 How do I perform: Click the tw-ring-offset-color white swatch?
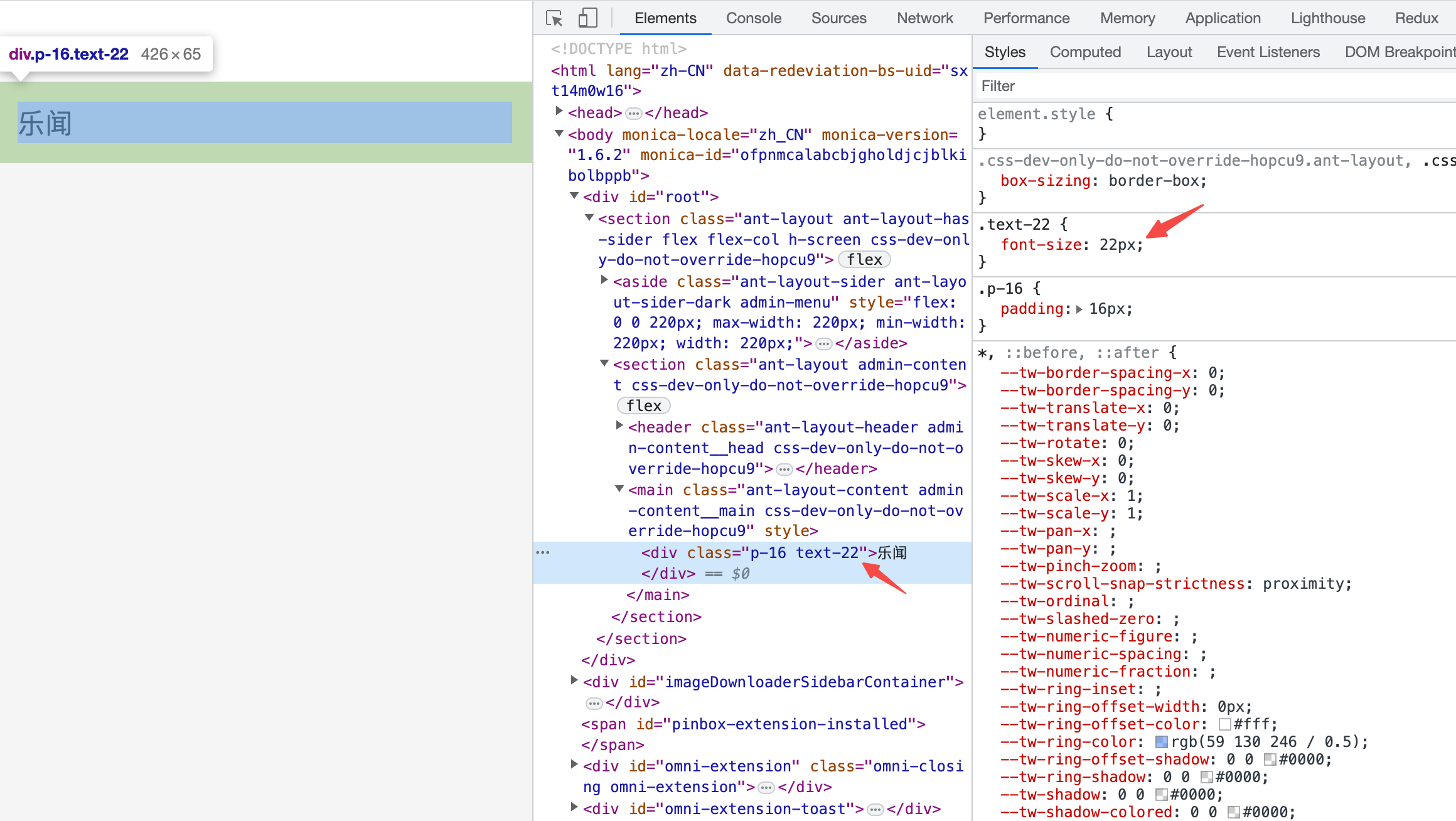click(x=1224, y=724)
